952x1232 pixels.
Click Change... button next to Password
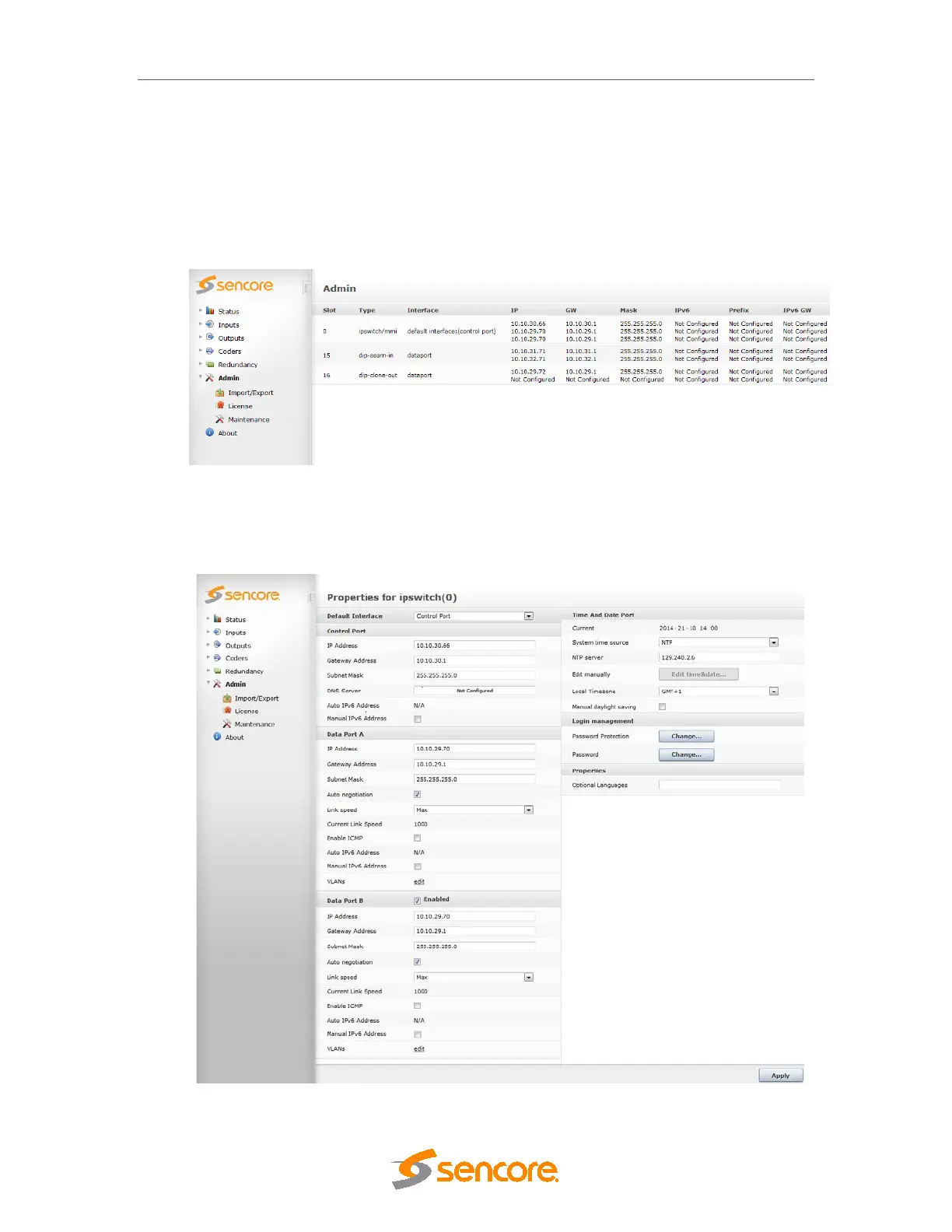point(686,754)
